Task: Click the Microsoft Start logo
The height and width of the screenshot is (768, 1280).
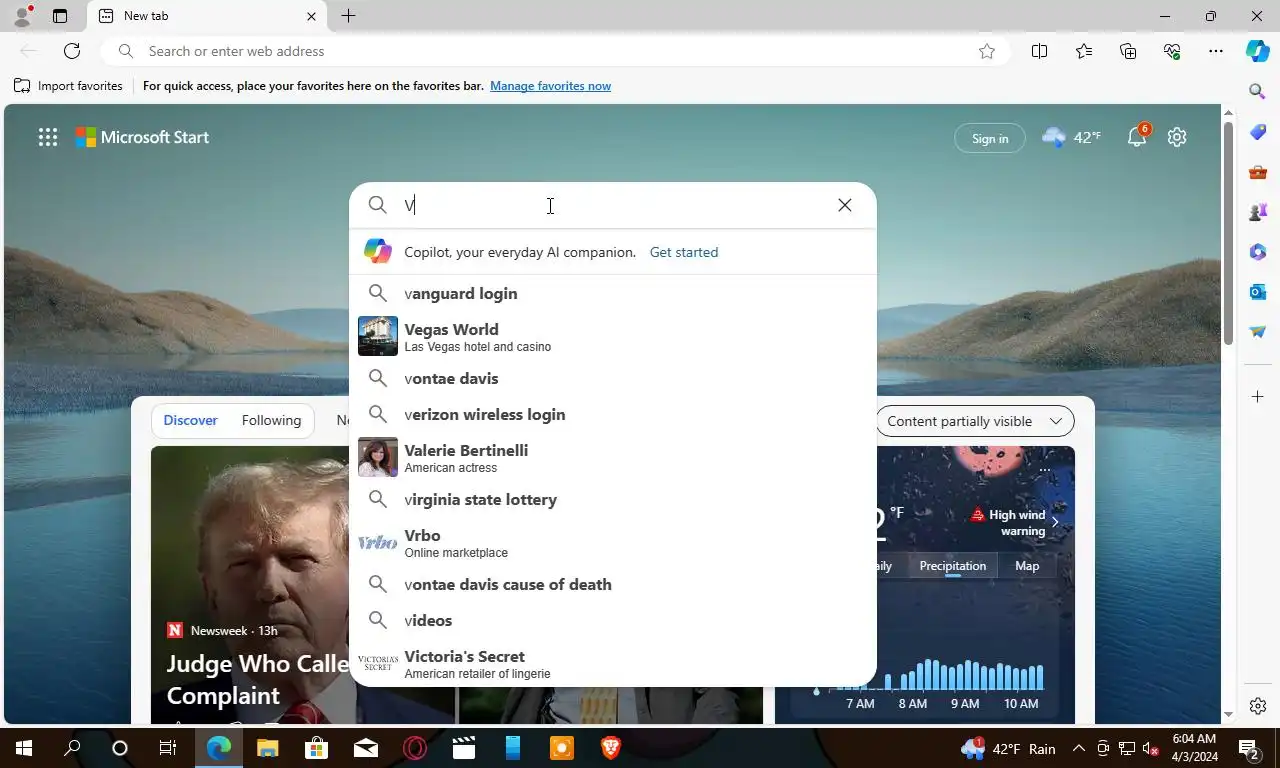Action: [x=142, y=137]
